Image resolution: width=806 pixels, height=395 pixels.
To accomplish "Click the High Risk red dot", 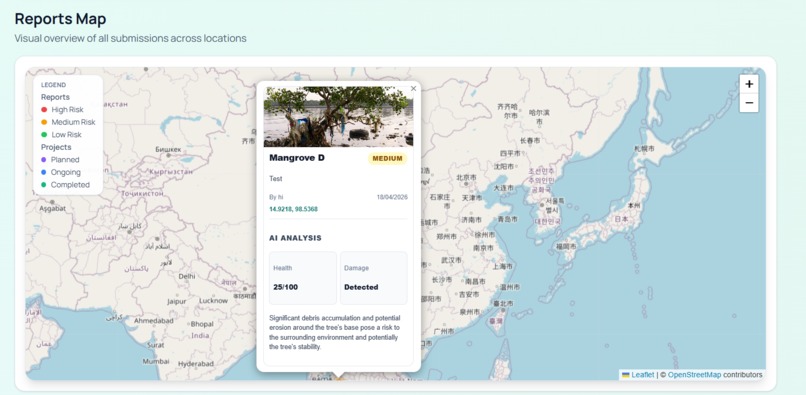I will [x=44, y=110].
